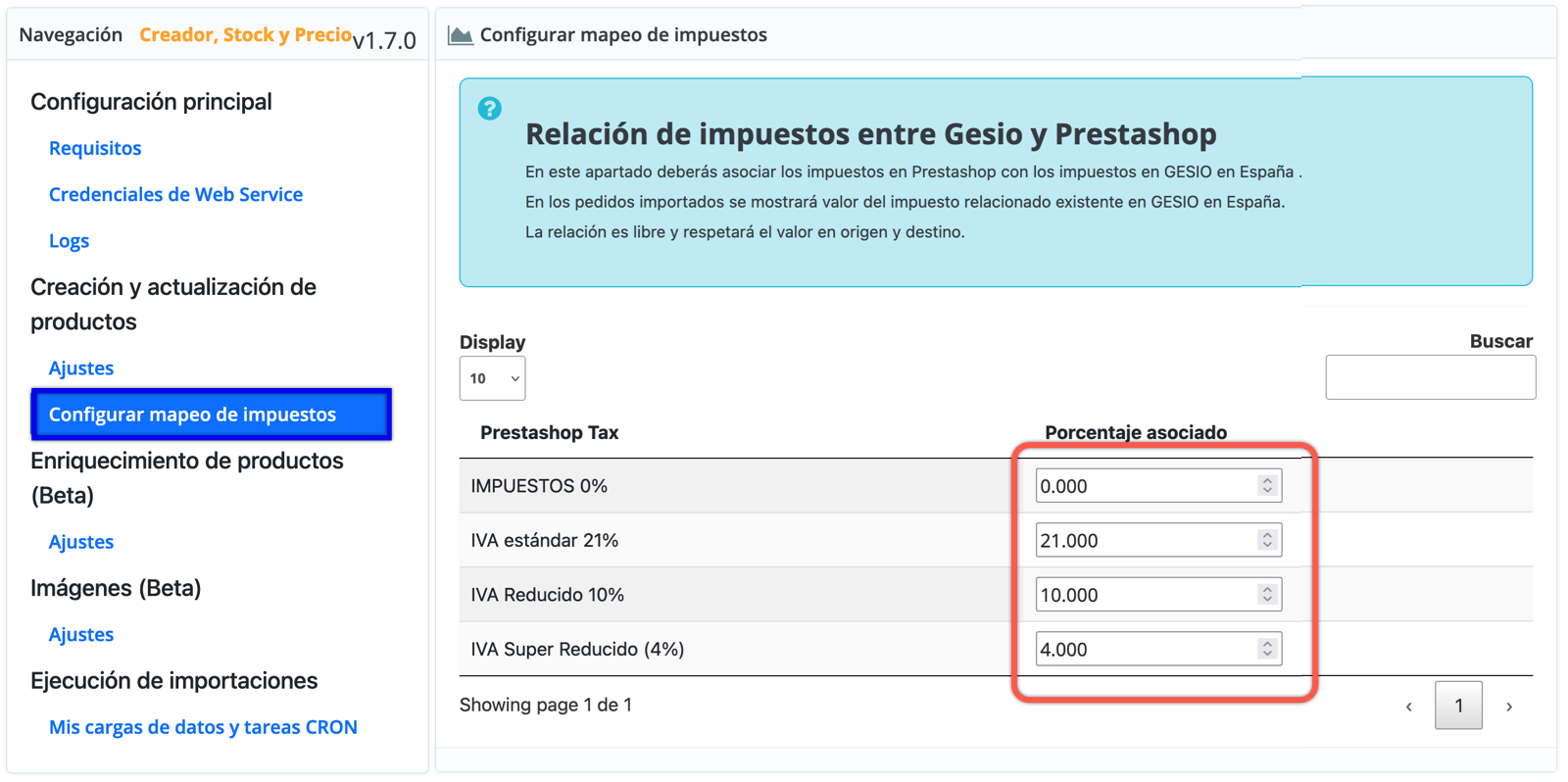Viewport: 1568px width, 782px height.
Task: Adjust the IMPUESTOS 0% stepper arrows
Action: [1267, 485]
